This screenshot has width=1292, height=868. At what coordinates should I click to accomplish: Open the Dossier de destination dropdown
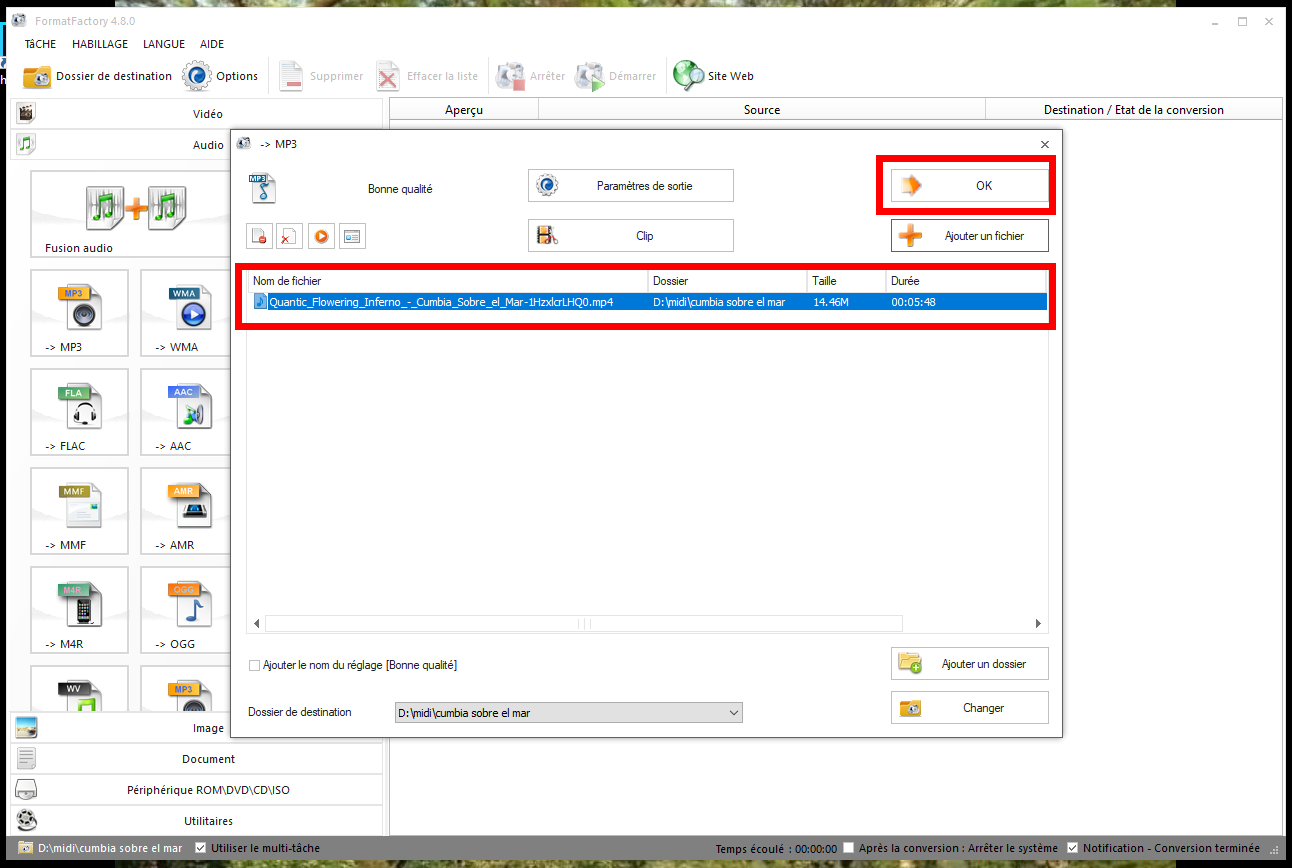[734, 713]
